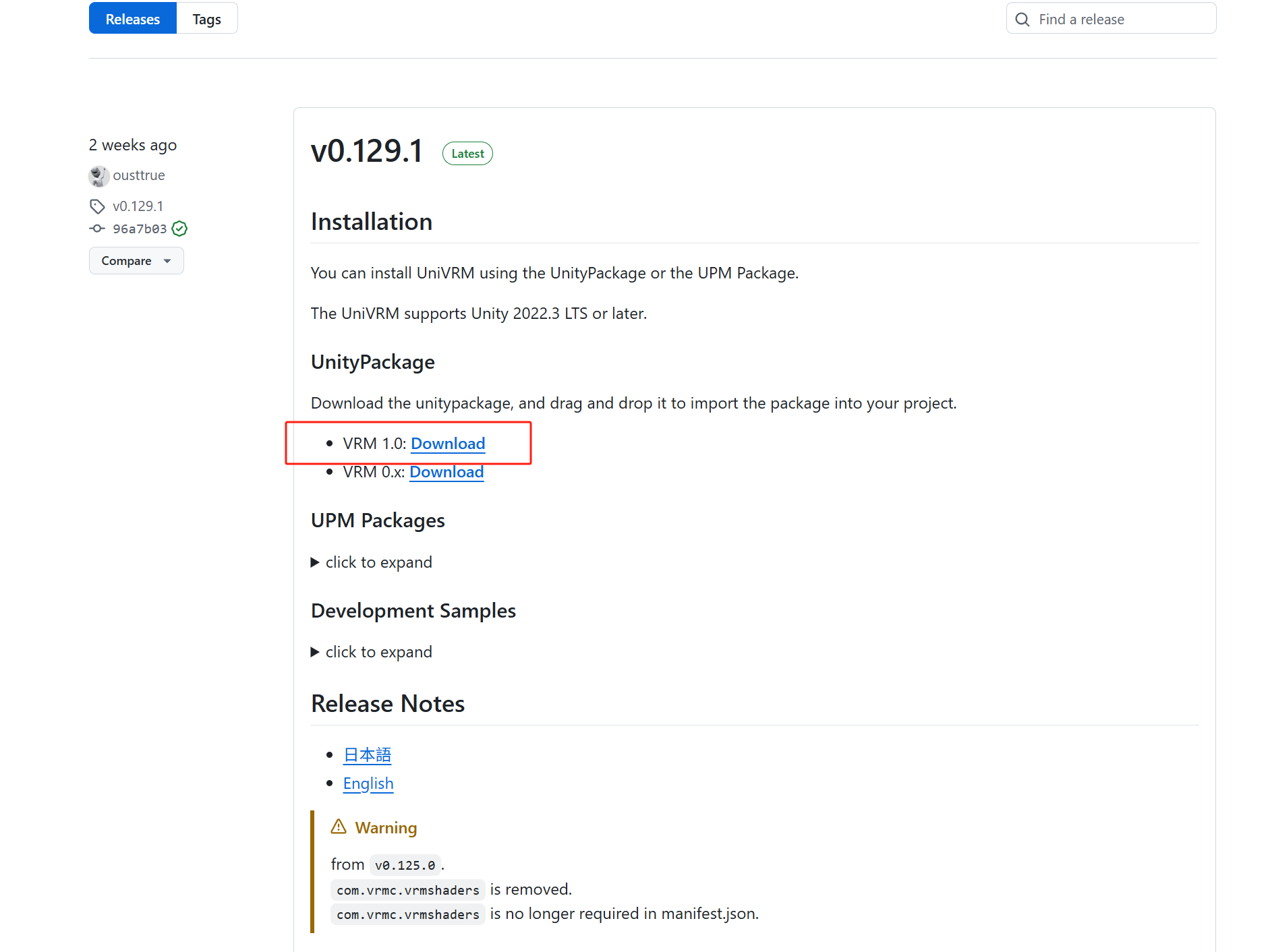1268x952 pixels.
Task: Click the search magnifier icon
Action: pyautogui.click(x=1022, y=20)
